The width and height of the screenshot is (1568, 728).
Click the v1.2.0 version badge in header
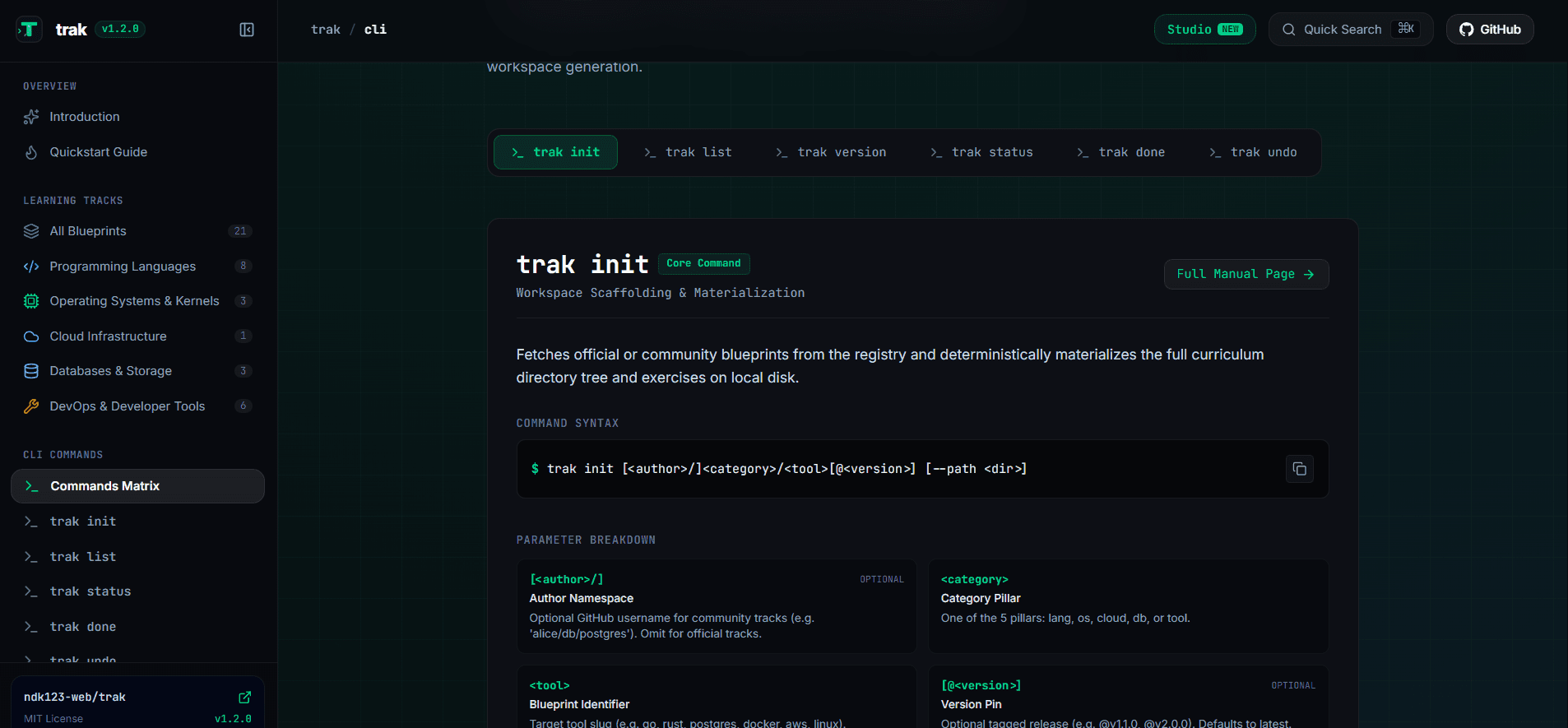tap(120, 29)
